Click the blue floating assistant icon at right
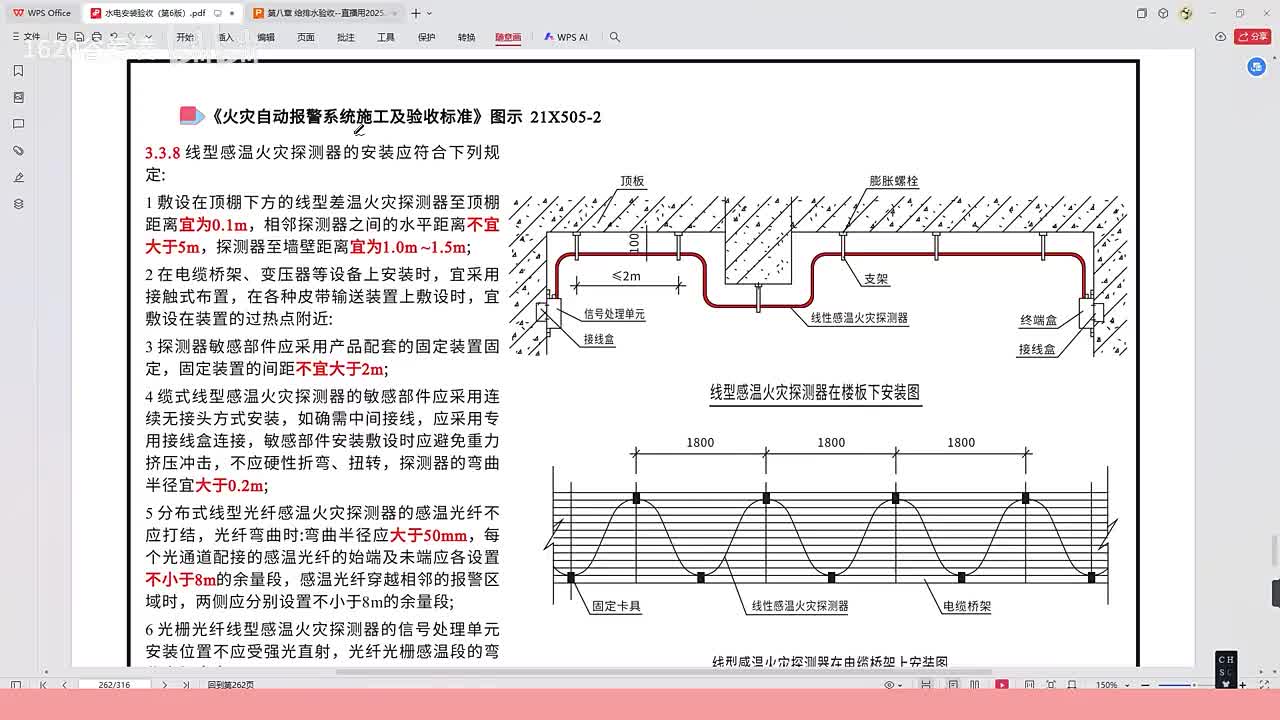The image size is (1280, 720). pos(1257,66)
